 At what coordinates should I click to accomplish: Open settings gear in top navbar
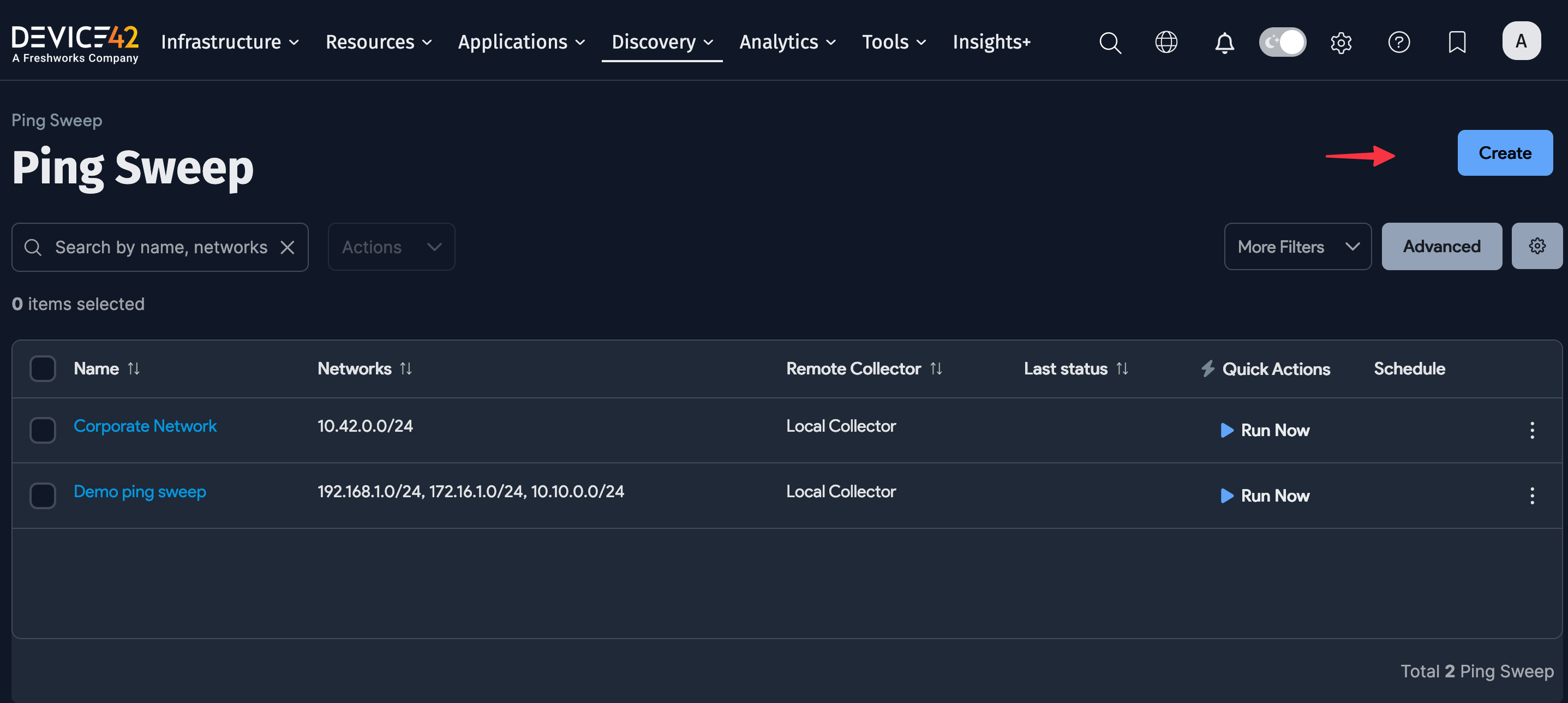click(1340, 42)
